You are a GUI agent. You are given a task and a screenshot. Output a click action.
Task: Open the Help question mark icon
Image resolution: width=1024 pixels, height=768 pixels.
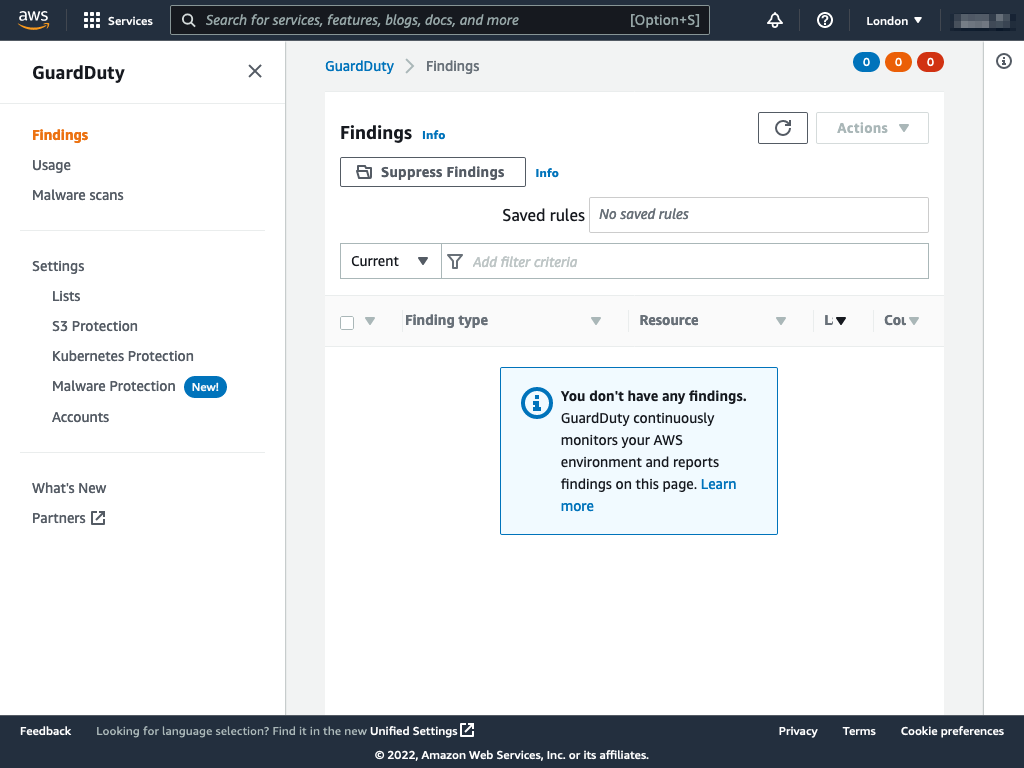point(825,19)
